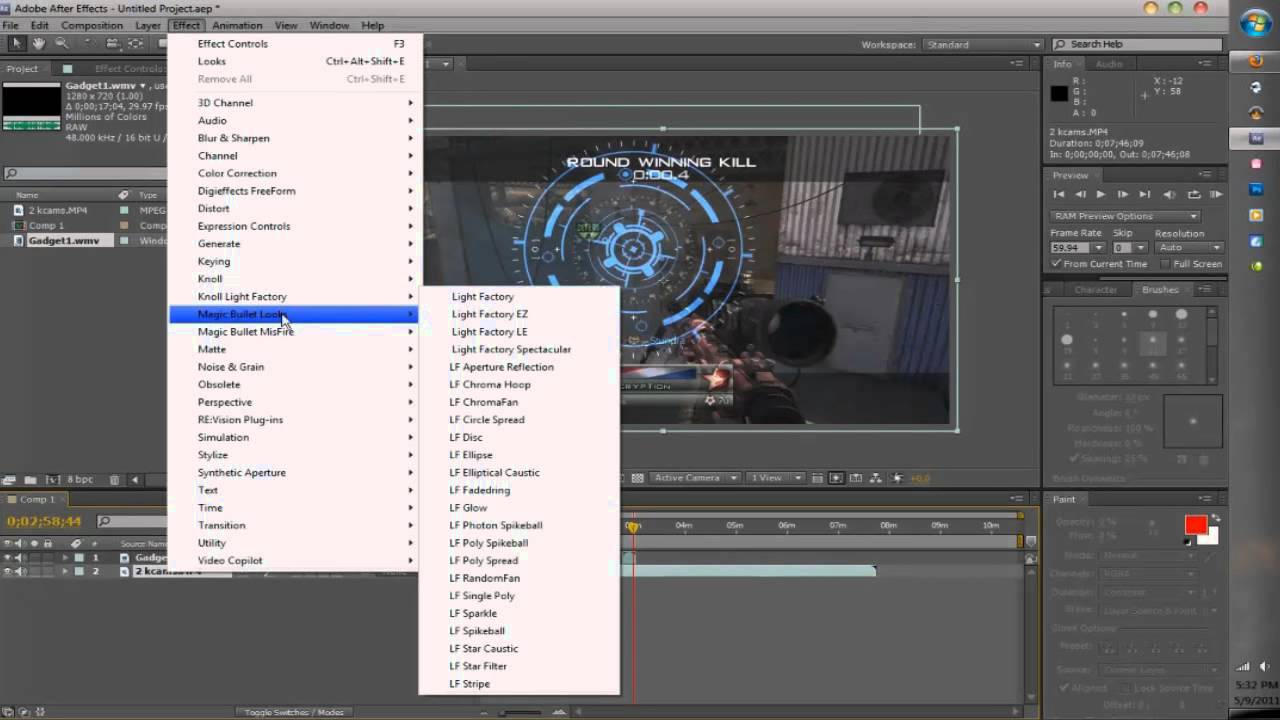Enable Full Screen checkbox

(1165, 264)
